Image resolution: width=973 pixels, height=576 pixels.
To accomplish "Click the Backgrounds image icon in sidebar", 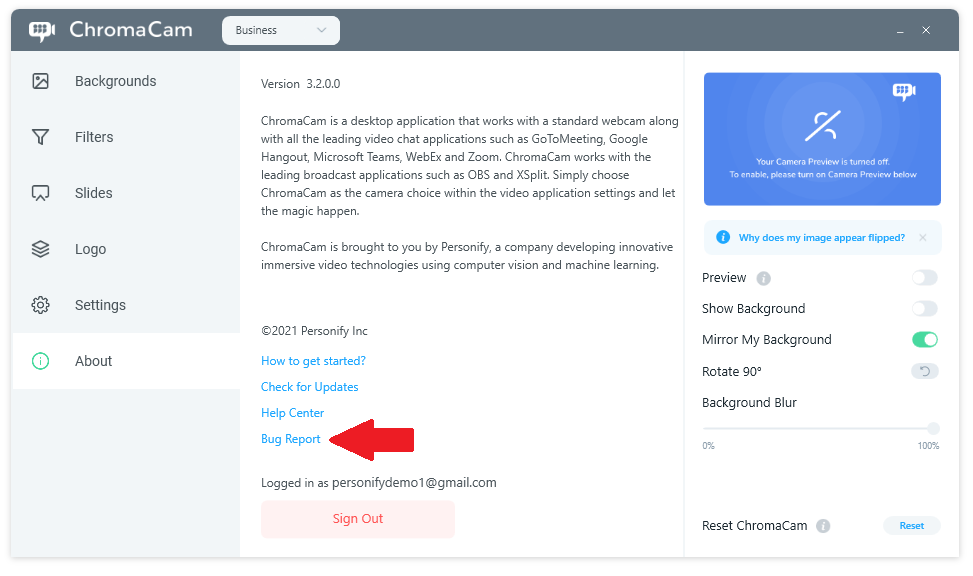I will pyautogui.click(x=41, y=81).
